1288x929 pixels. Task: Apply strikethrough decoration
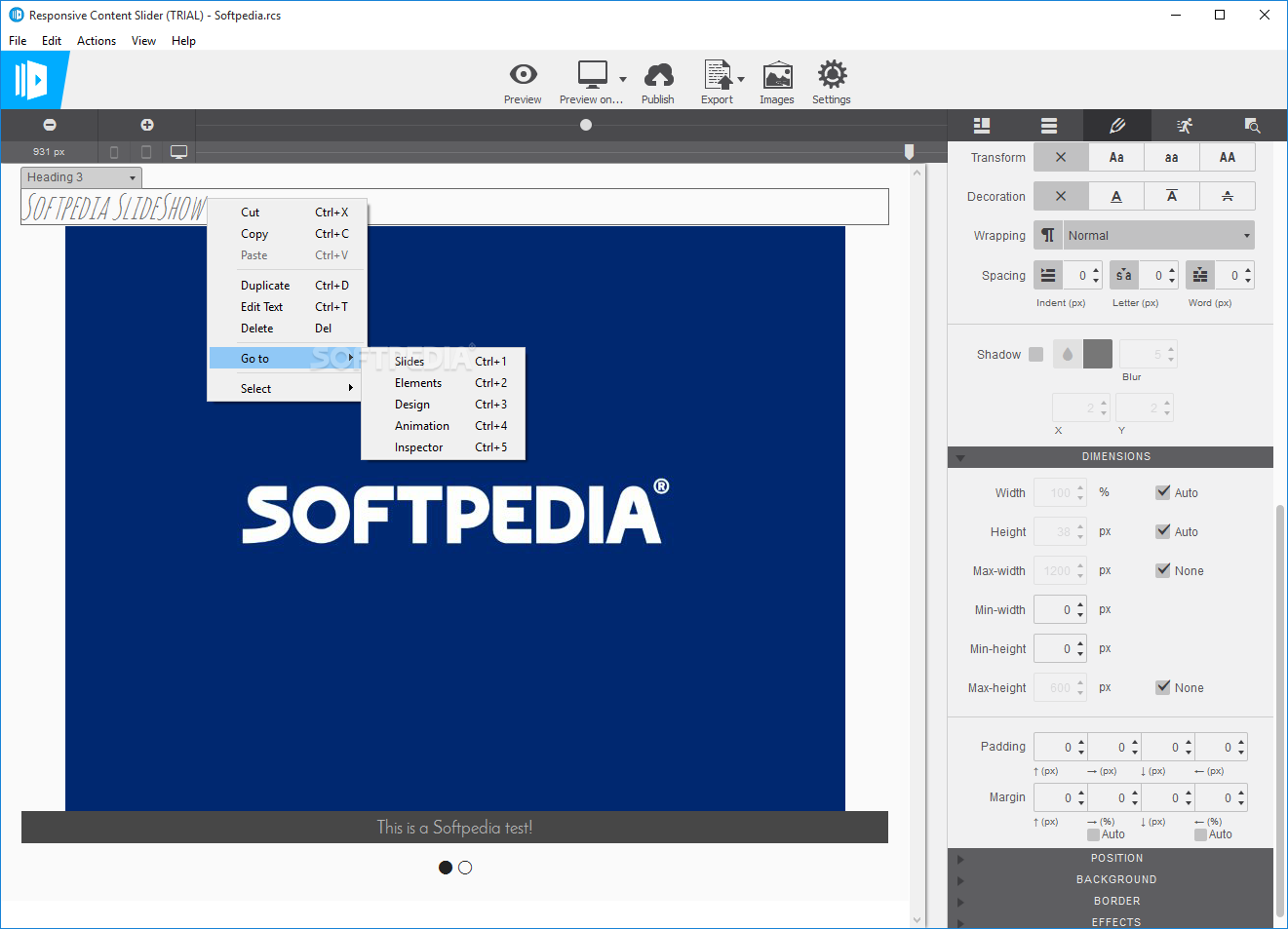[x=1228, y=196]
